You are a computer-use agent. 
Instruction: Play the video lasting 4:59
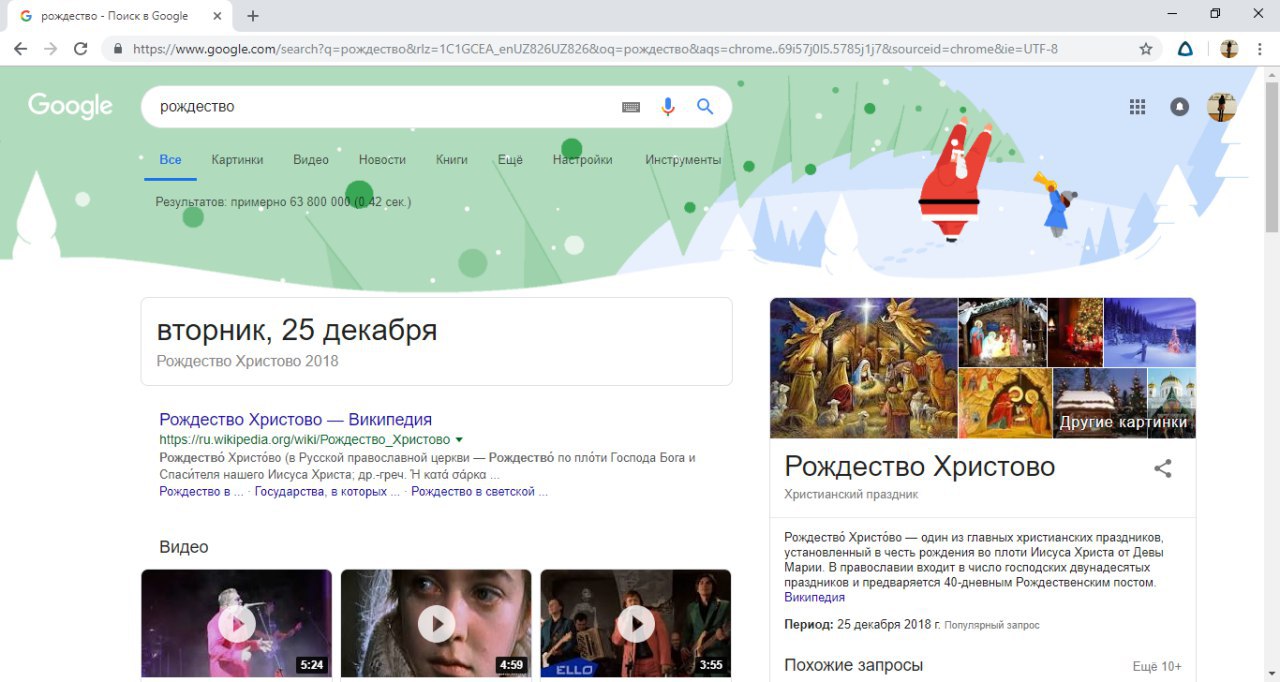(436, 624)
